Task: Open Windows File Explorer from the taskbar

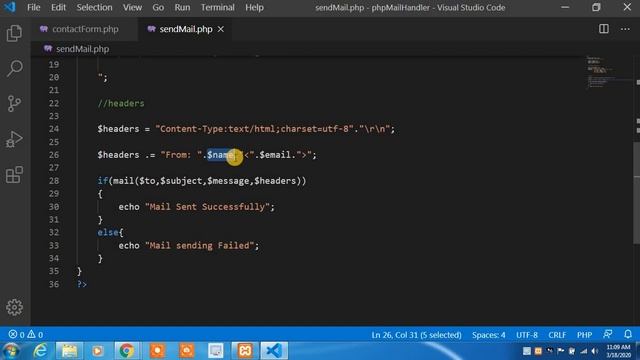Action: 69,351
